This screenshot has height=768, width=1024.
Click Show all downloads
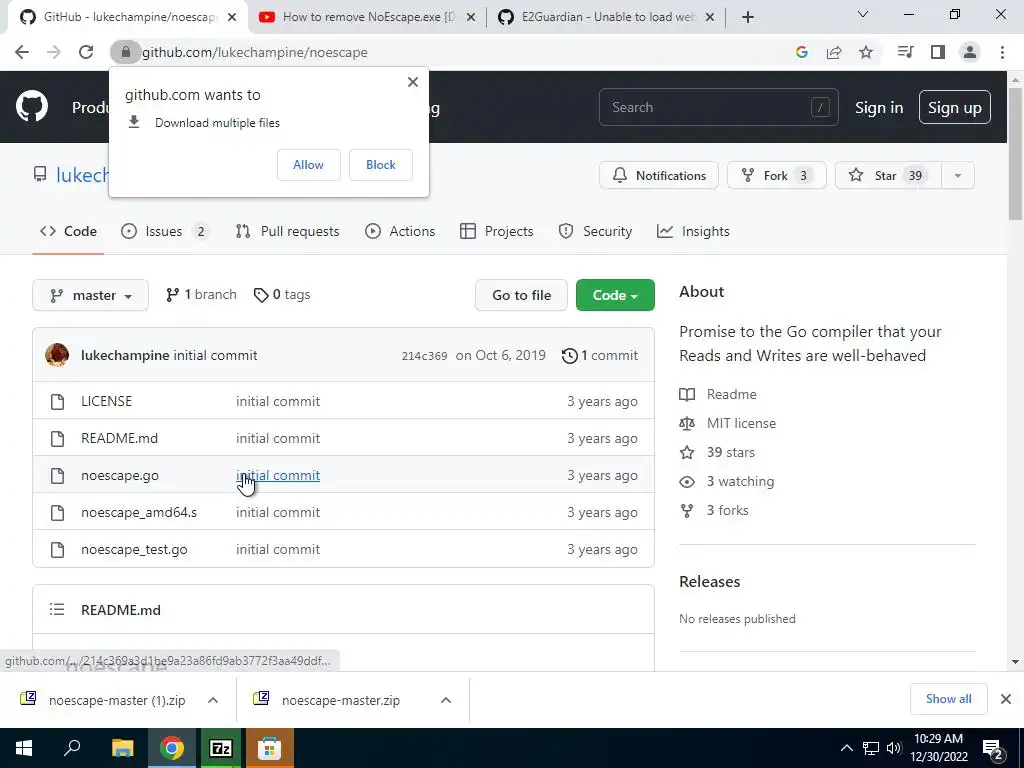(x=948, y=699)
